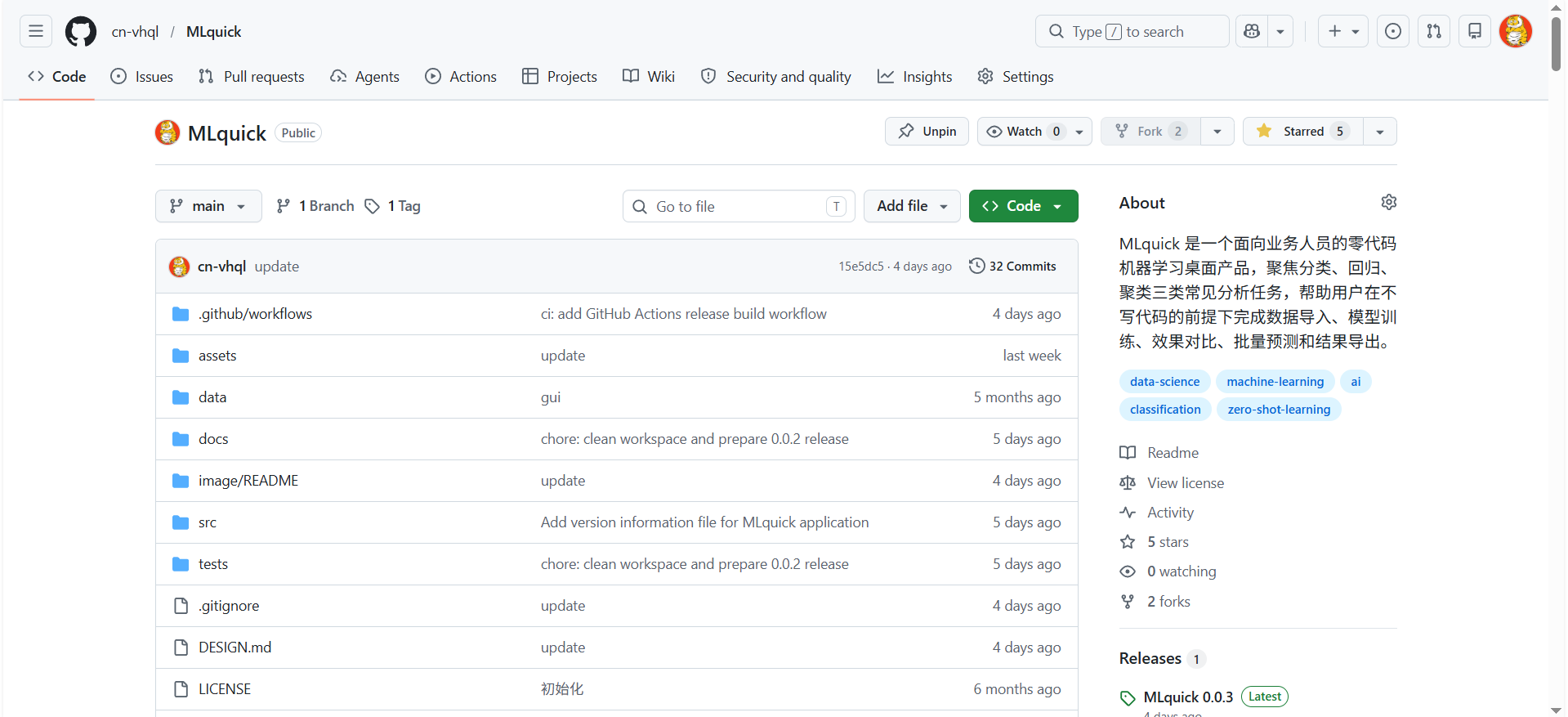Image resolution: width=1568 pixels, height=717 pixels.
Task: Open the Add file dropdown
Action: point(912,206)
